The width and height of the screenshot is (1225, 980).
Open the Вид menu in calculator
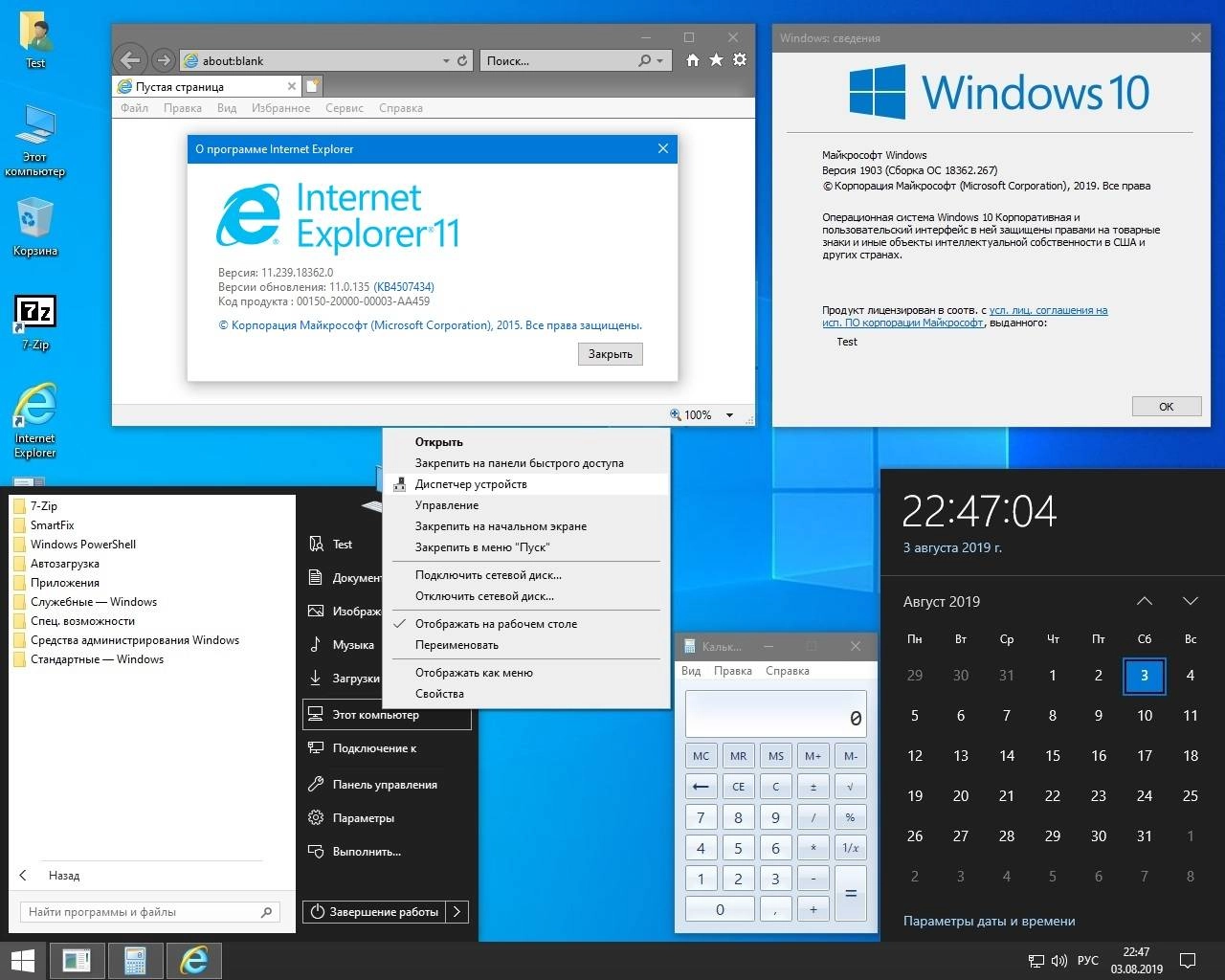[691, 671]
